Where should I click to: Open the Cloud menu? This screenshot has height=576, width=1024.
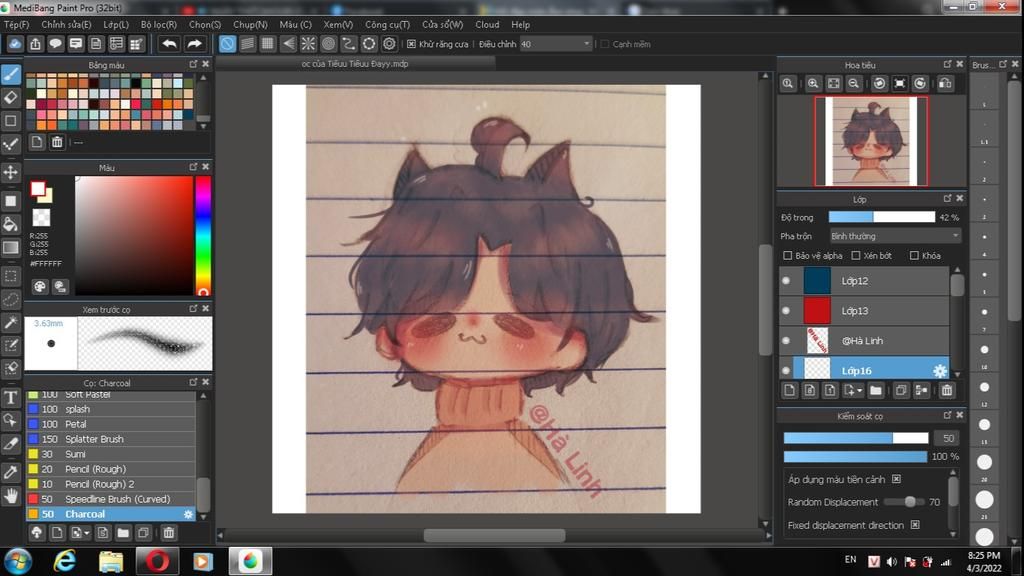coord(487,24)
